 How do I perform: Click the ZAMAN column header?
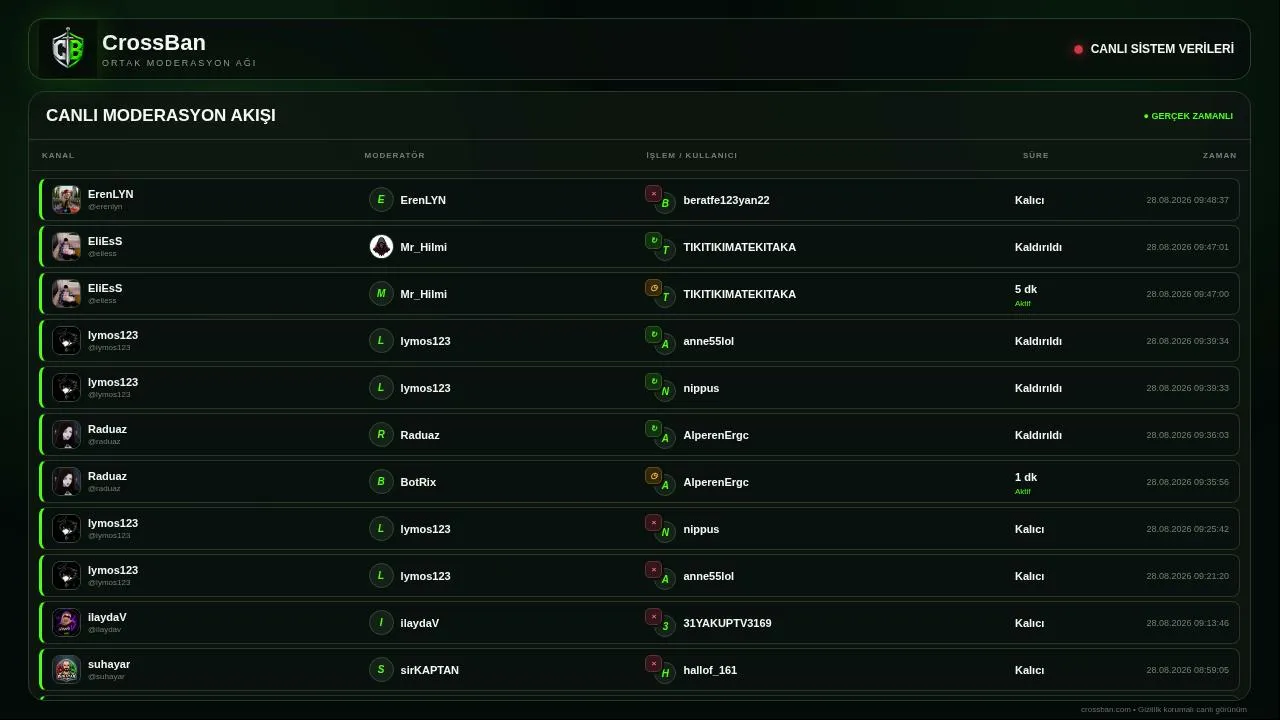pyautogui.click(x=1220, y=156)
